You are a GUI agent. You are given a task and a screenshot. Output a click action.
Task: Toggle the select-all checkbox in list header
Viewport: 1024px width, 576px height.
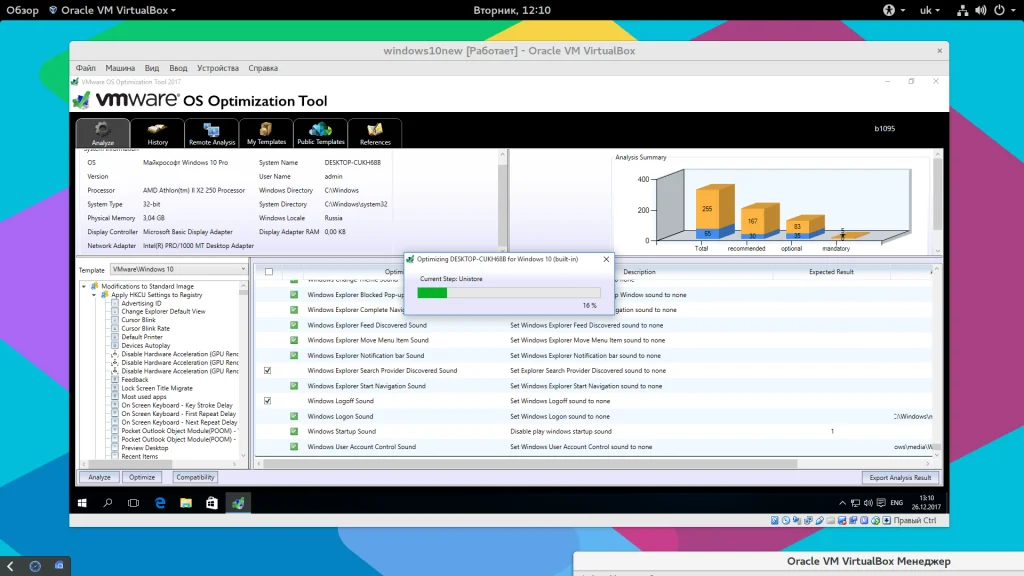pos(268,272)
